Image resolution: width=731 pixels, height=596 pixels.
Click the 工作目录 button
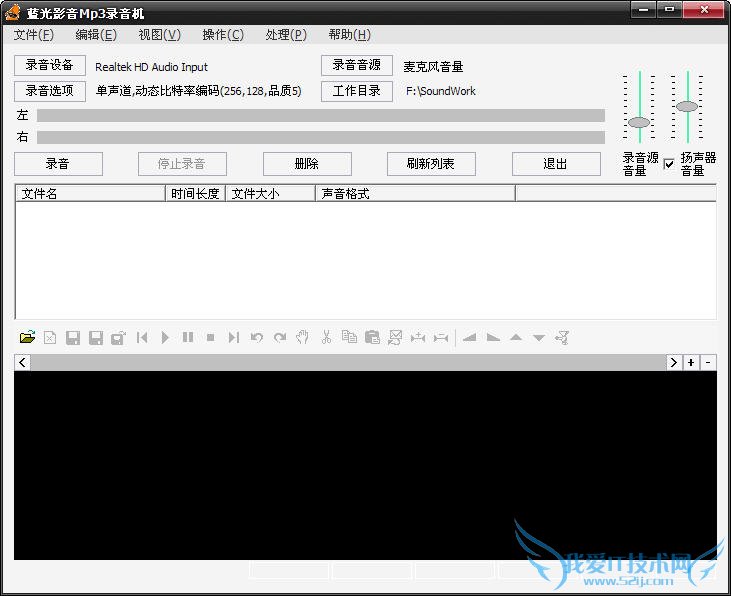(x=357, y=91)
